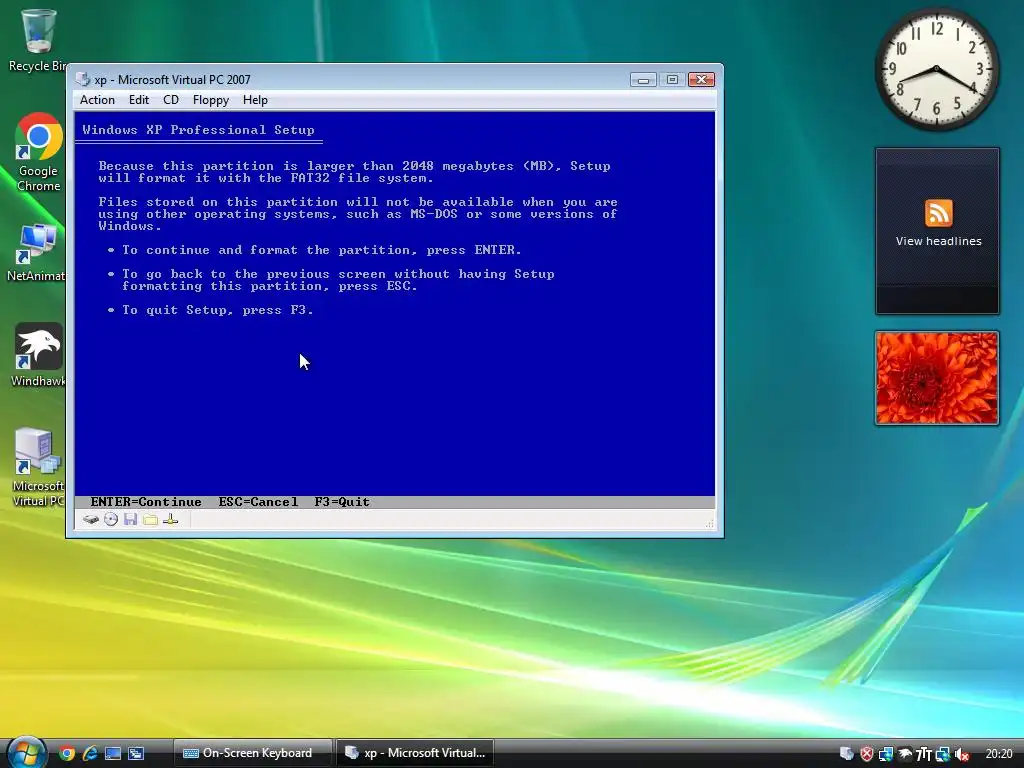This screenshot has width=1024, height=768.
Task: Select the Google Chrome desktop shortcut
Action: (38, 153)
